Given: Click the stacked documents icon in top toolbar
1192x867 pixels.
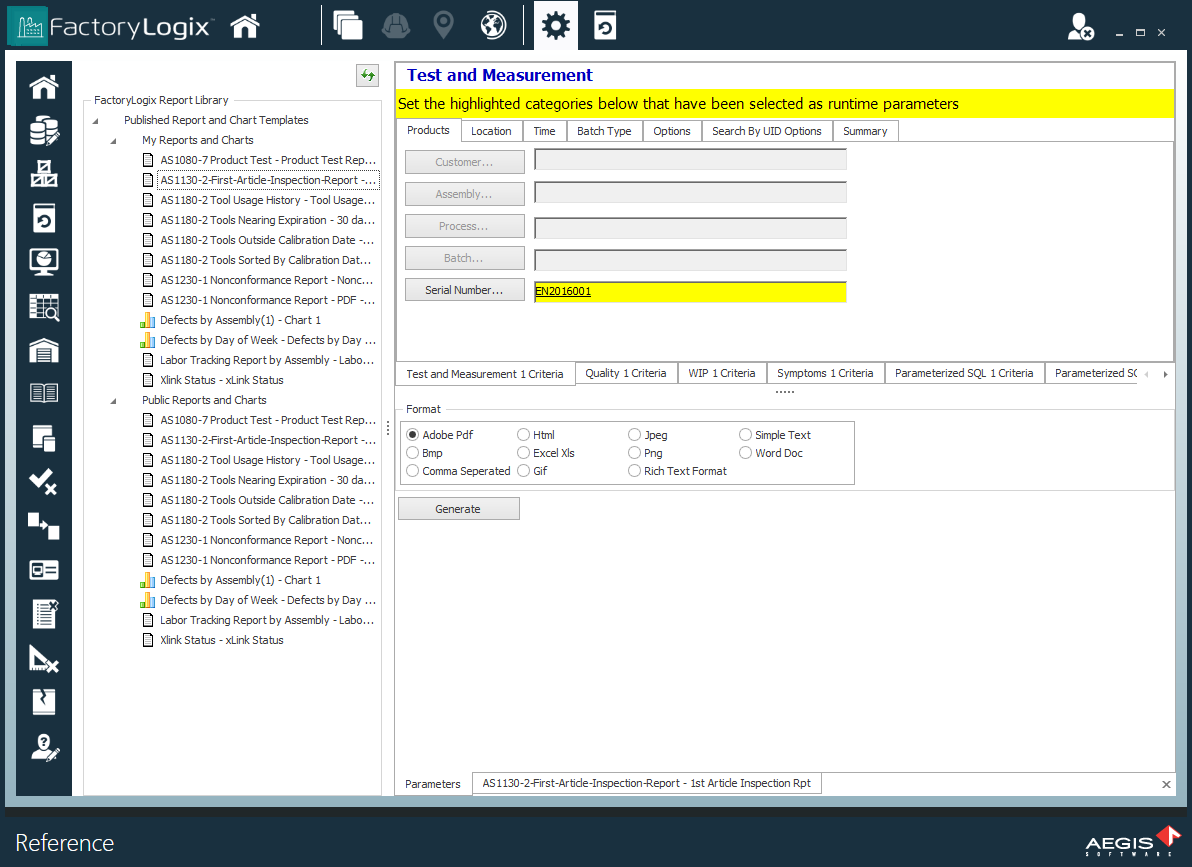Looking at the screenshot, I should coord(347,25).
